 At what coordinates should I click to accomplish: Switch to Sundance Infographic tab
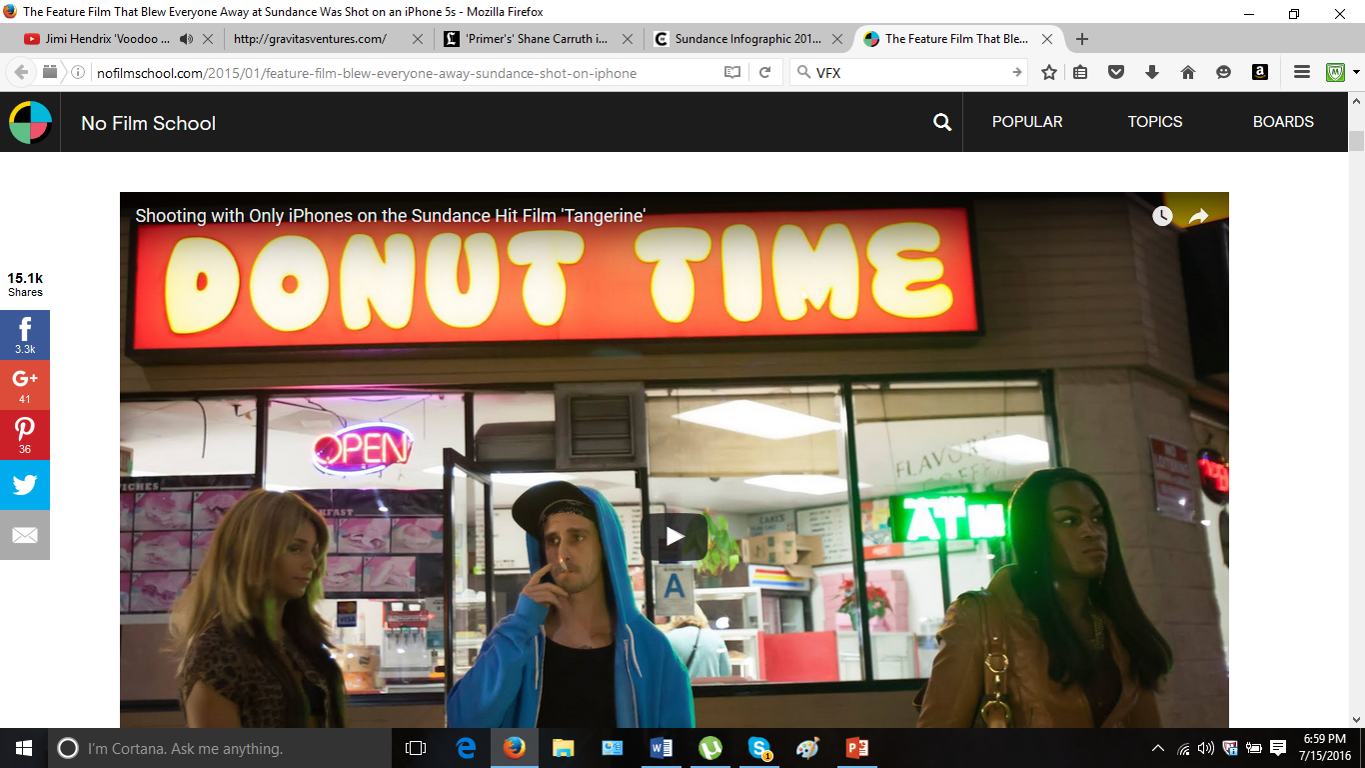tap(748, 39)
